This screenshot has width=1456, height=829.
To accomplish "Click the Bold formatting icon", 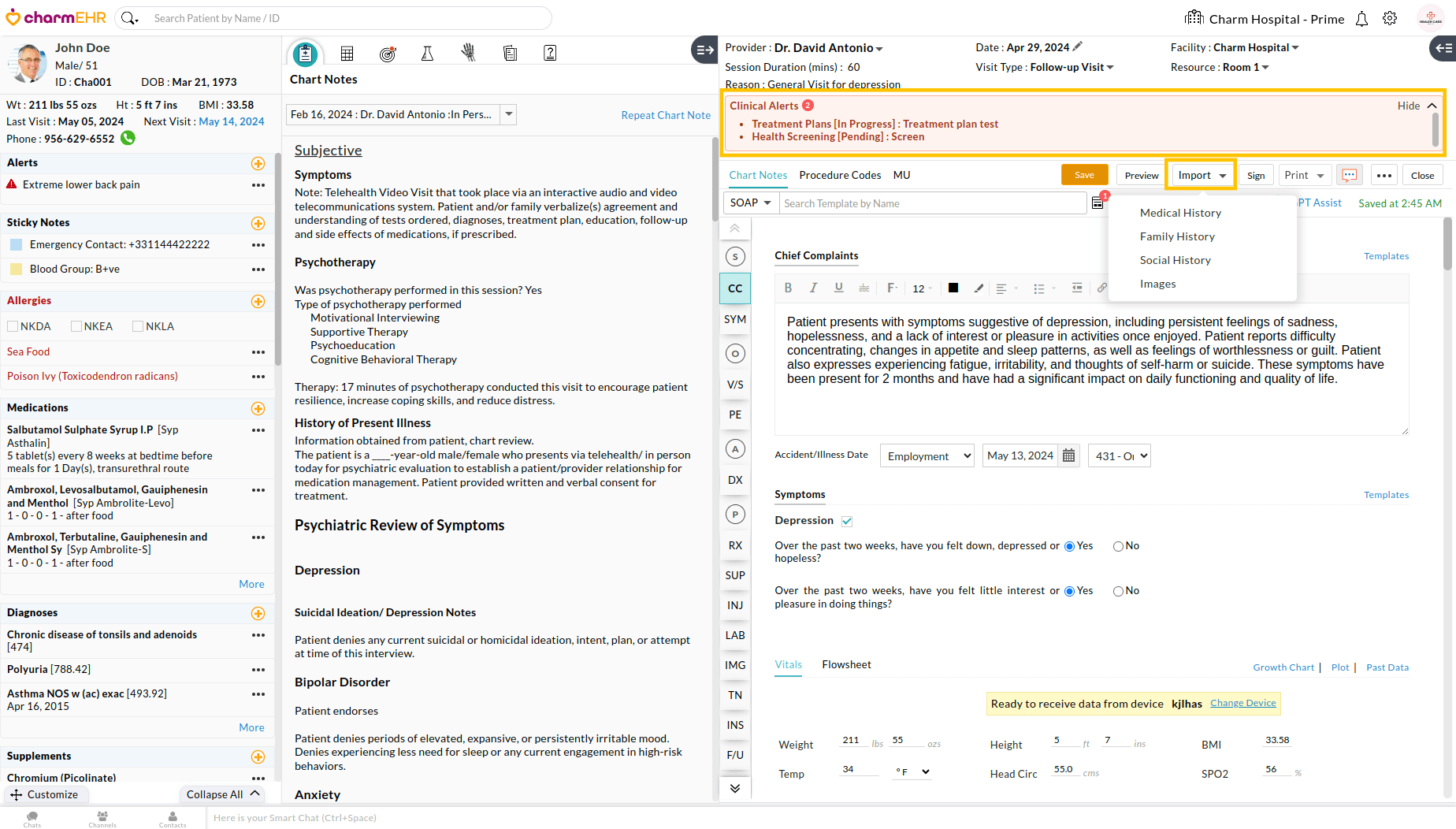I will pos(788,288).
